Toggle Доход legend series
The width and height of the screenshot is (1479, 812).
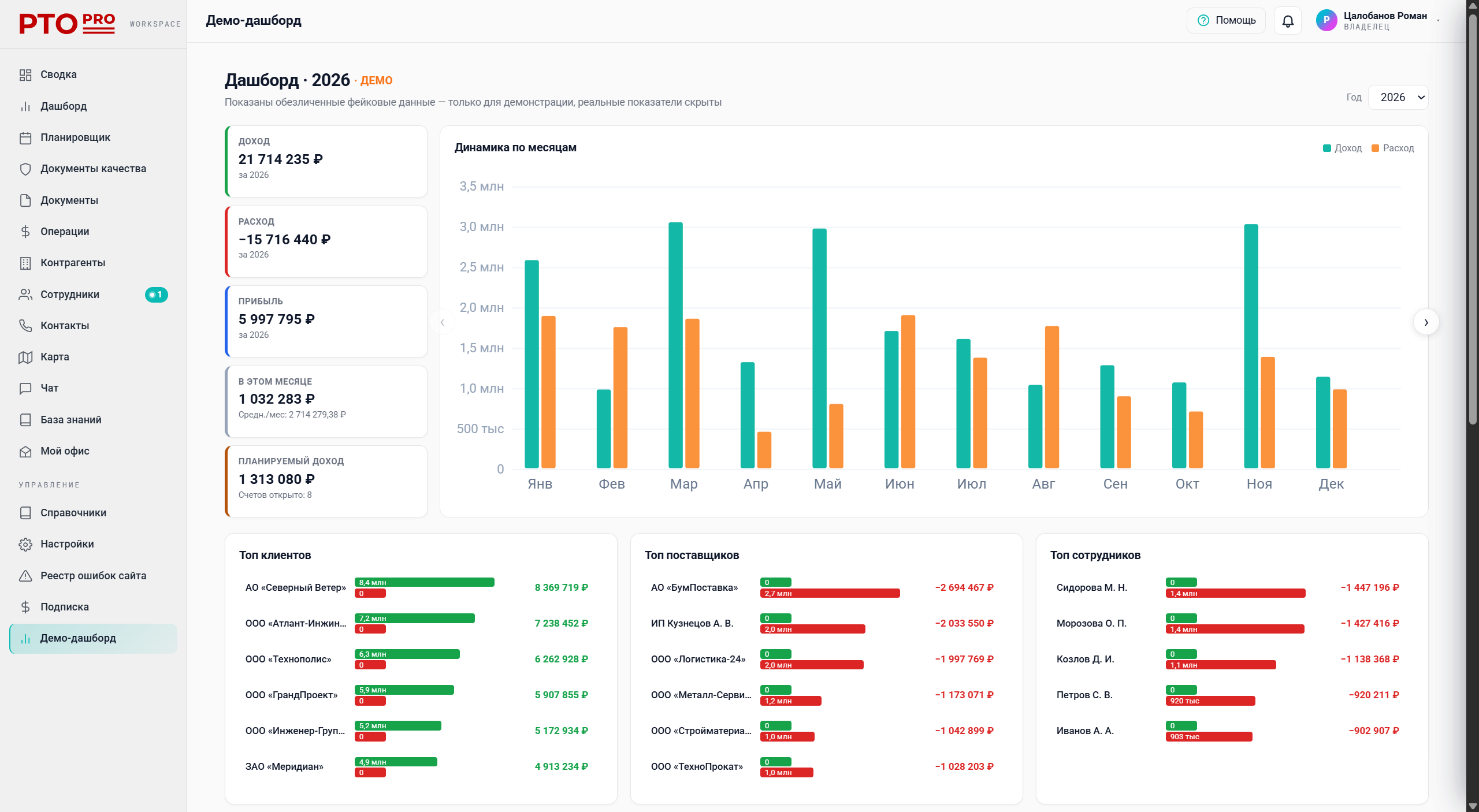(x=1342, y=148)
